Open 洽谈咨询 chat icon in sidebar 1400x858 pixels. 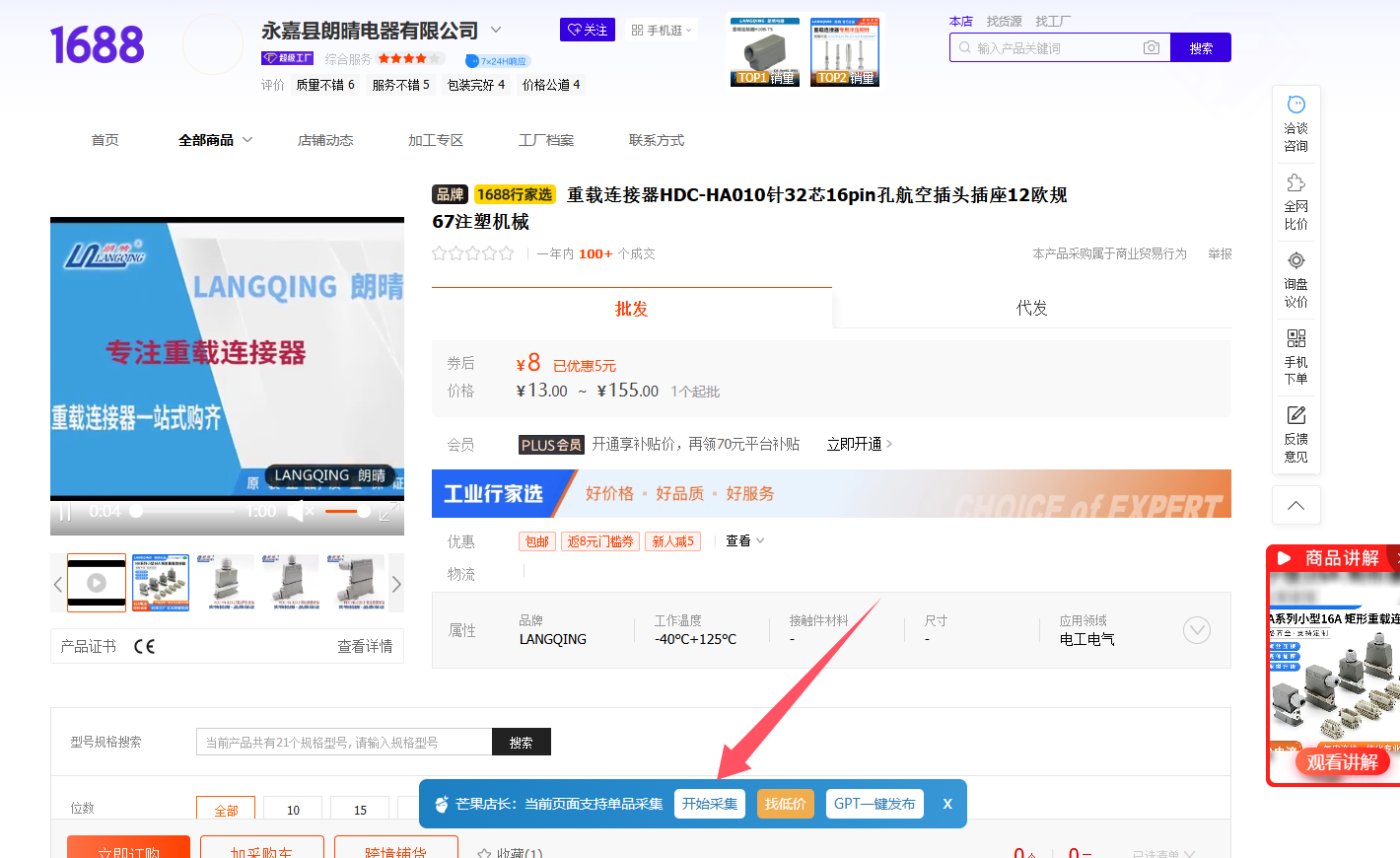coord(1295,104)
